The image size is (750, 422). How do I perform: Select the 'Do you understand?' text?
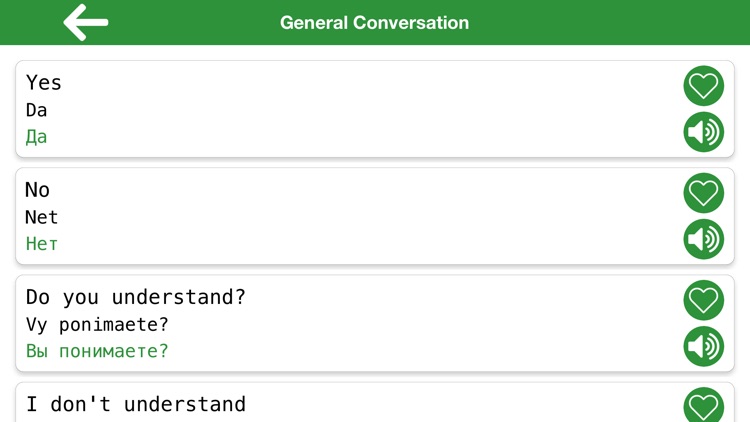coord(136,297)
